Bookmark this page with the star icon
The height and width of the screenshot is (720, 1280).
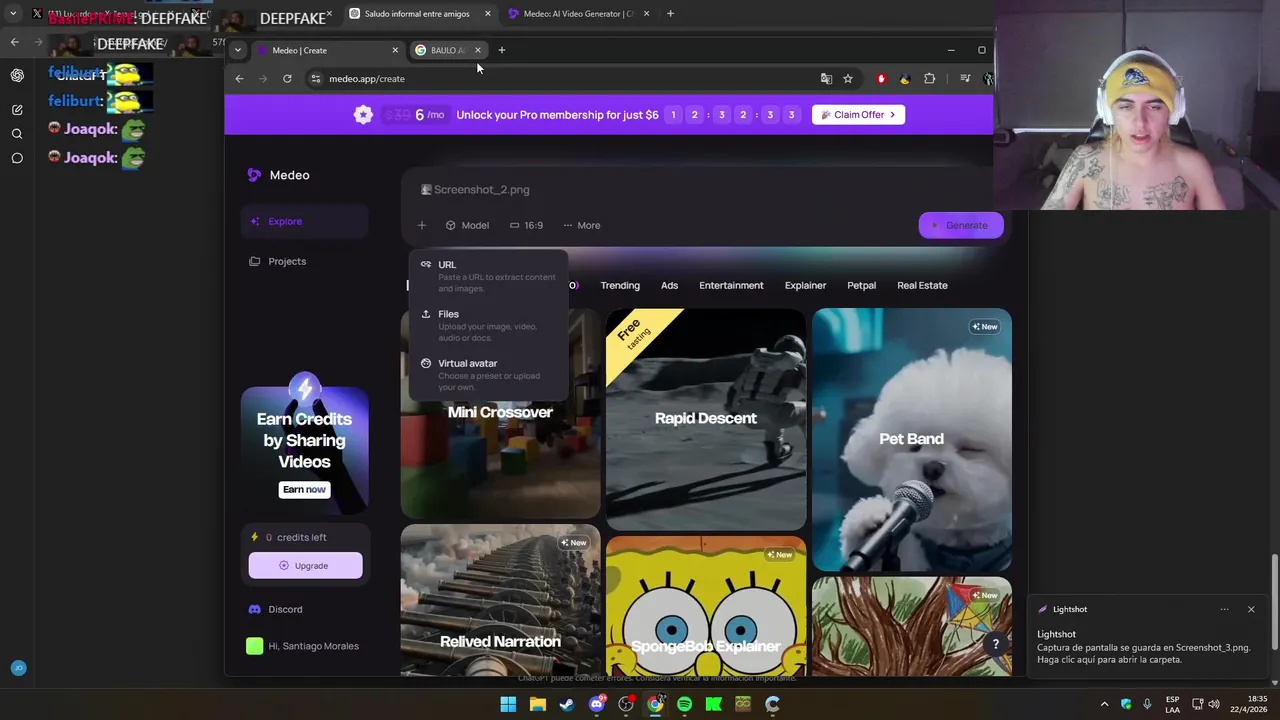[848, 79]
